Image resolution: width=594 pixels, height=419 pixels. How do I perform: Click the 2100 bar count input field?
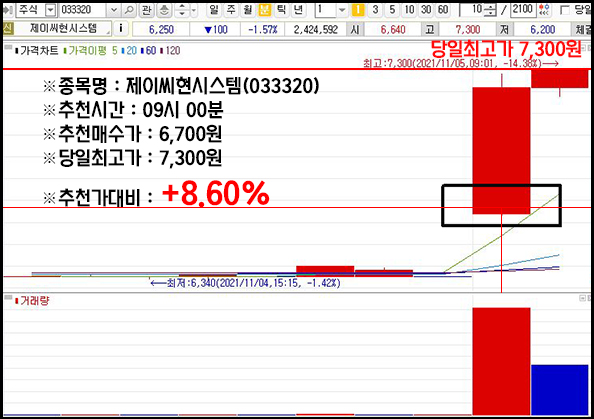pos(523,10)
